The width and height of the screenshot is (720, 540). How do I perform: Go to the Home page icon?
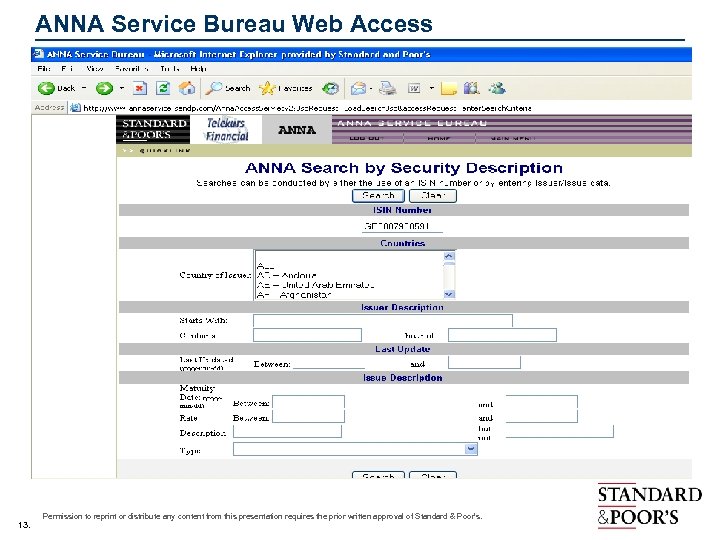pos(186,88)
